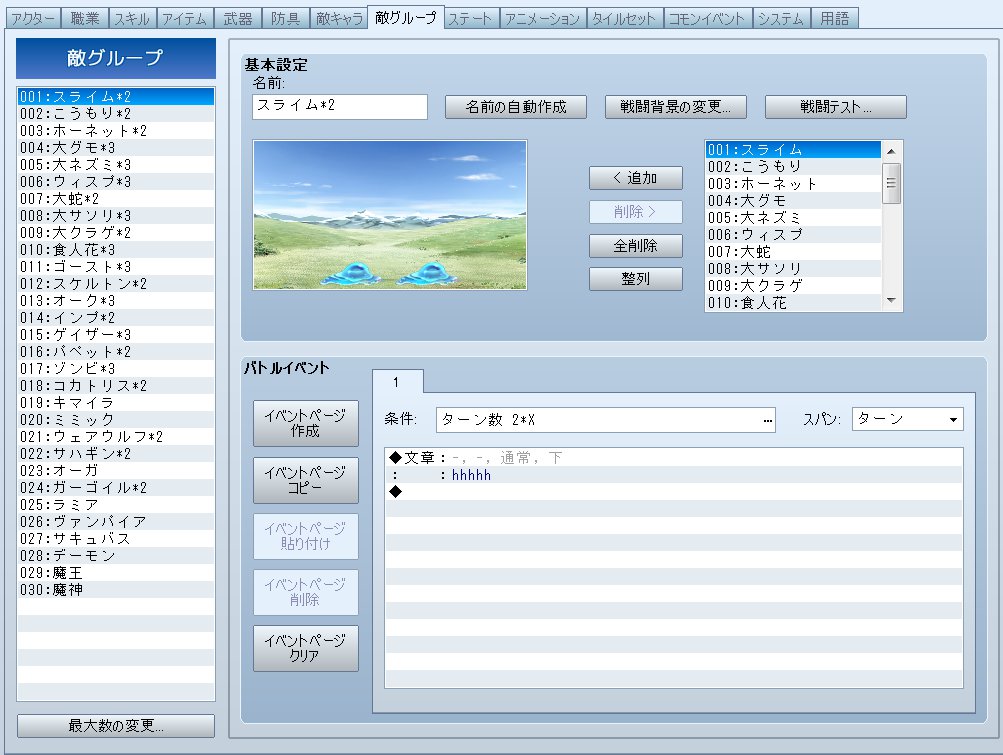Viewport: 1003px width, 755px height.
Task: Click the 名前 text field
Action: coord(340,107)
